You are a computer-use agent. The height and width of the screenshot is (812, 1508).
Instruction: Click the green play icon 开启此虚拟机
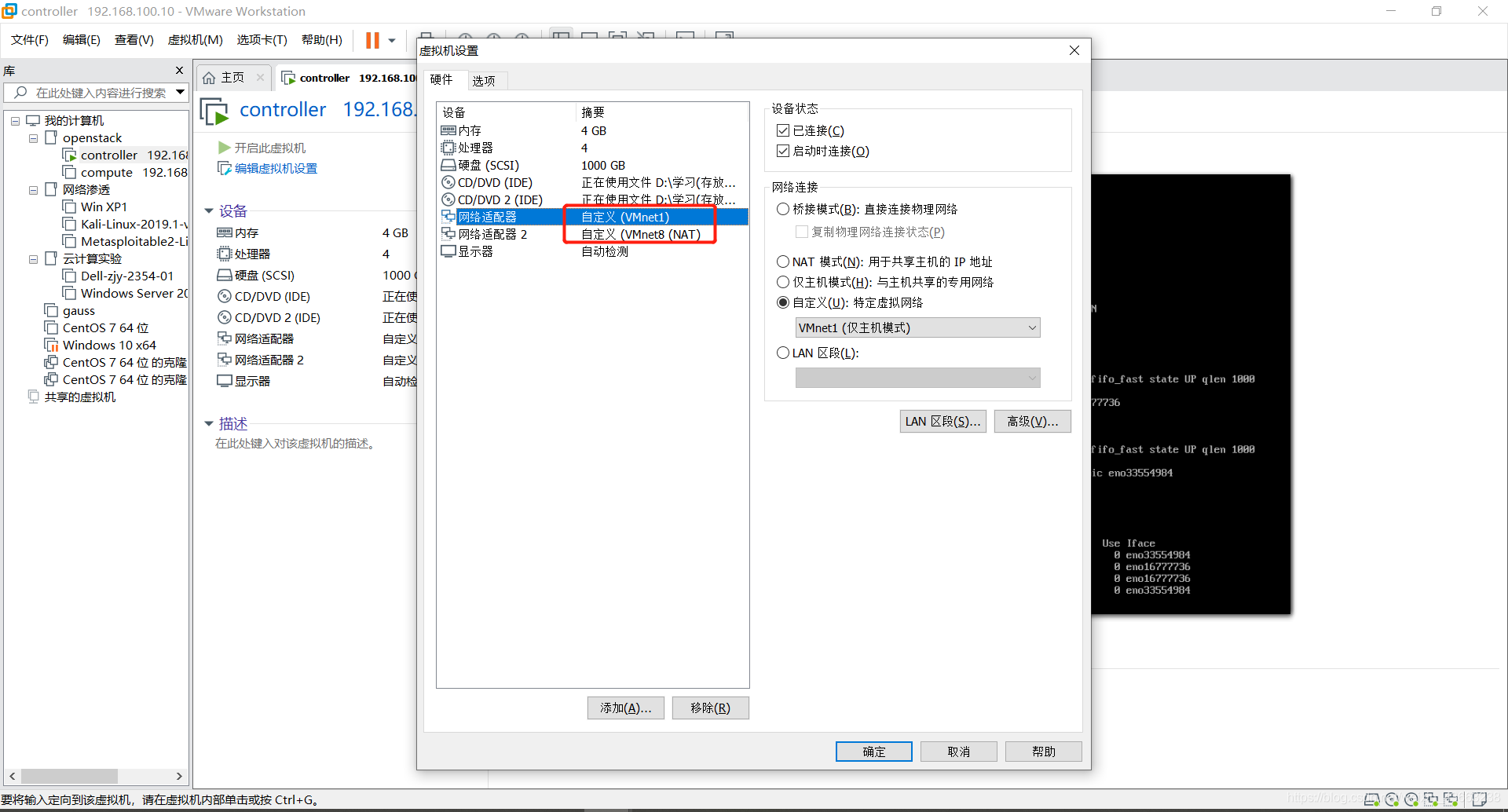click(224, 148)
